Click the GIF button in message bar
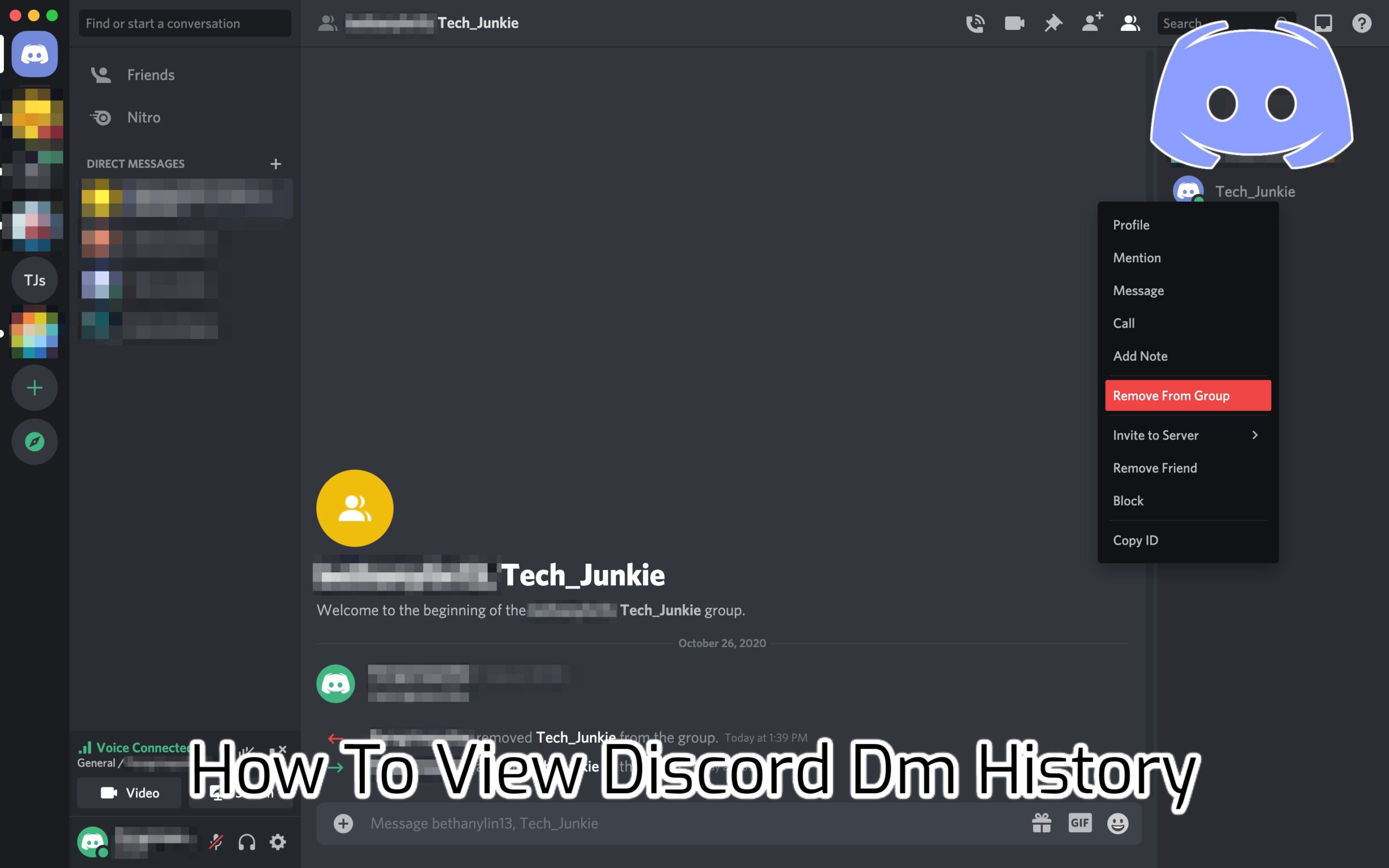The image size is (1389, 868). click(1079, 823)
